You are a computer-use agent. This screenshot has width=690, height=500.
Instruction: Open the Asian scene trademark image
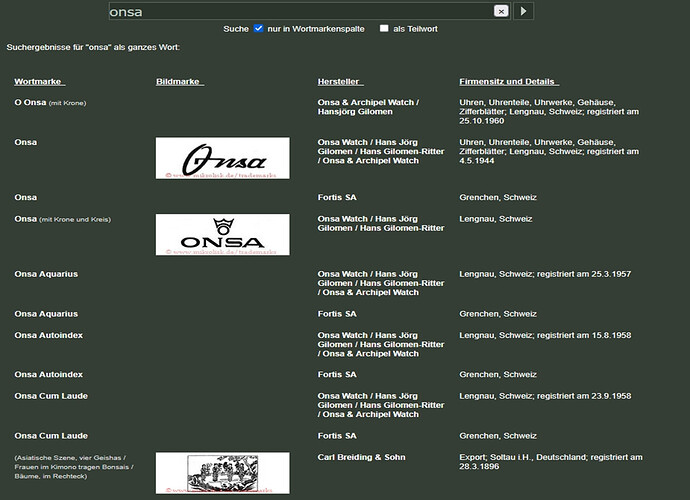click(x=223, y=473)
